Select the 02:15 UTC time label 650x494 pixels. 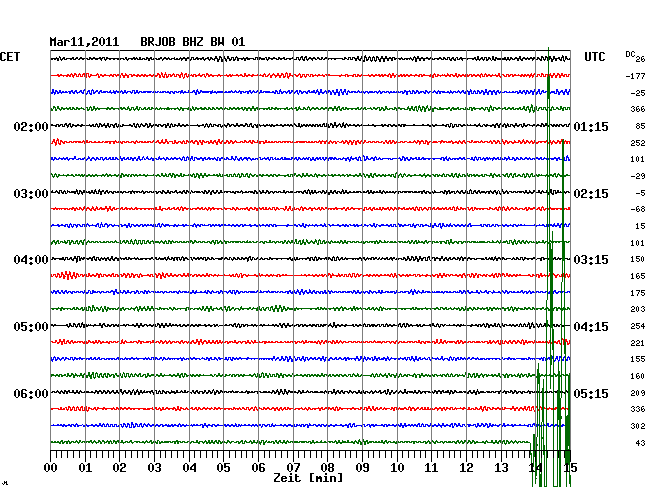pyautogui.click(x=591, y=194)
